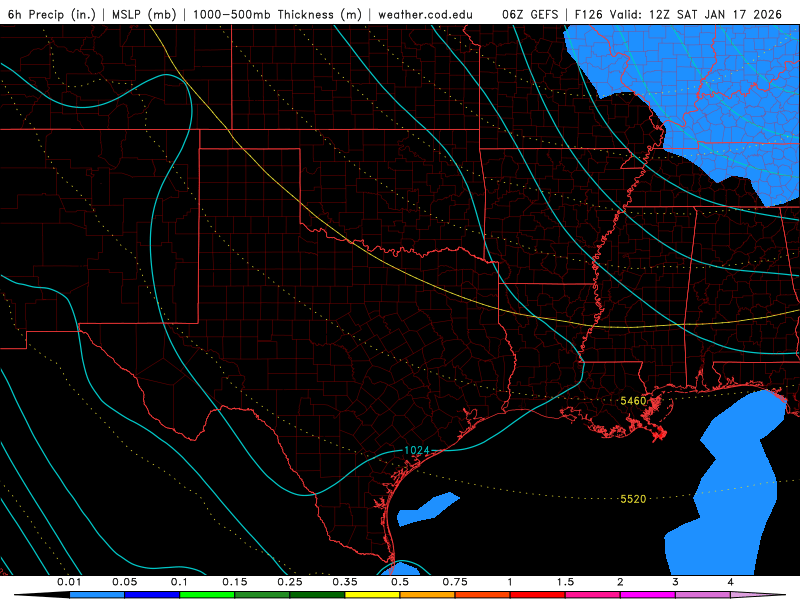Viewport: 800px width, 600px height.
Task: Click the magenta 2 inch legend swatch
Action: coord(648,595)
